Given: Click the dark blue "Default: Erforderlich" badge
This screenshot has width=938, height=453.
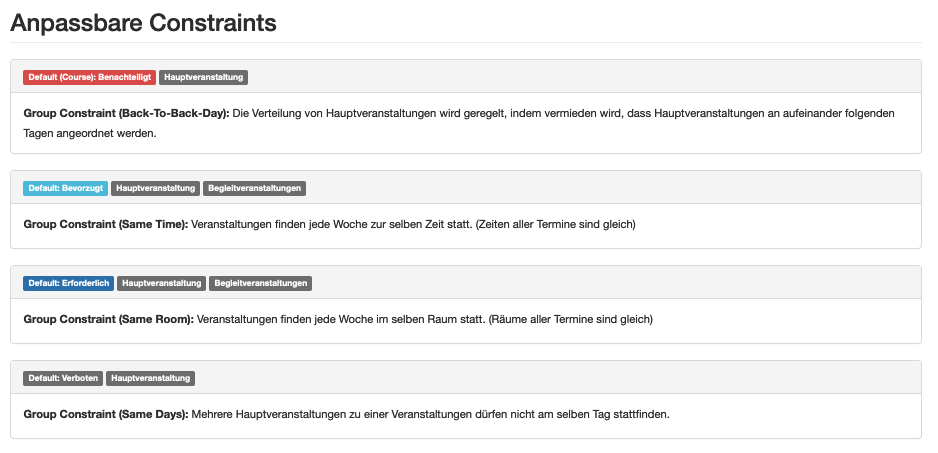Looking at the screenshot, I should click(x=68, y=283).
